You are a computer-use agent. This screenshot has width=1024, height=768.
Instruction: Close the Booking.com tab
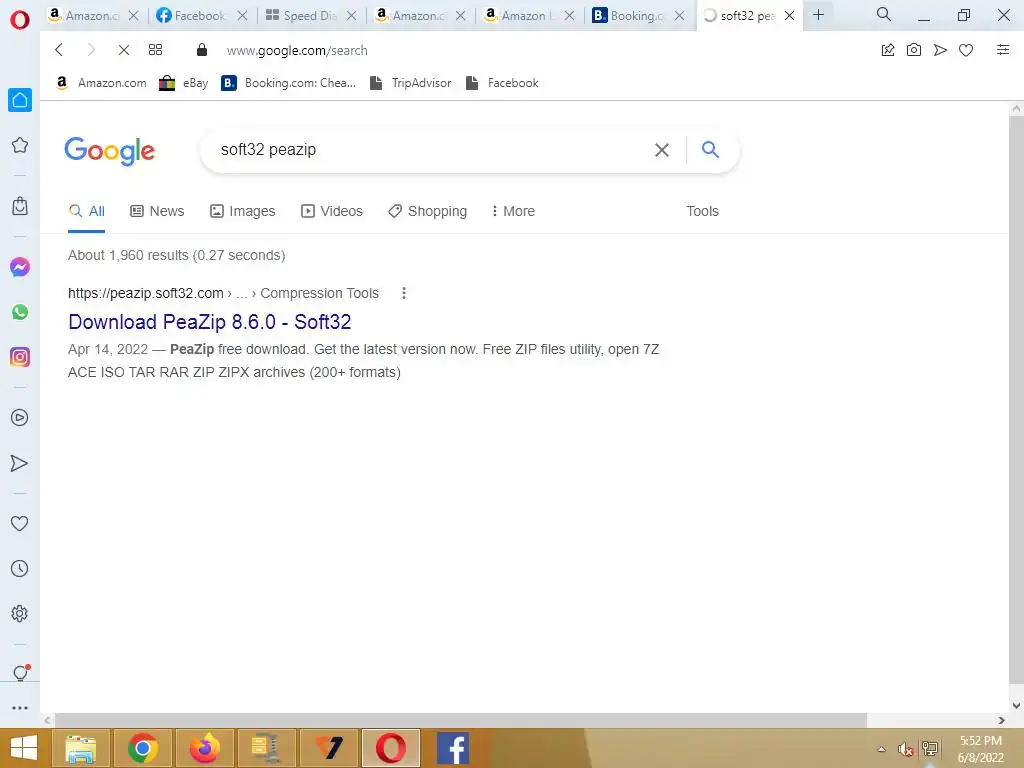coord(679,15)
